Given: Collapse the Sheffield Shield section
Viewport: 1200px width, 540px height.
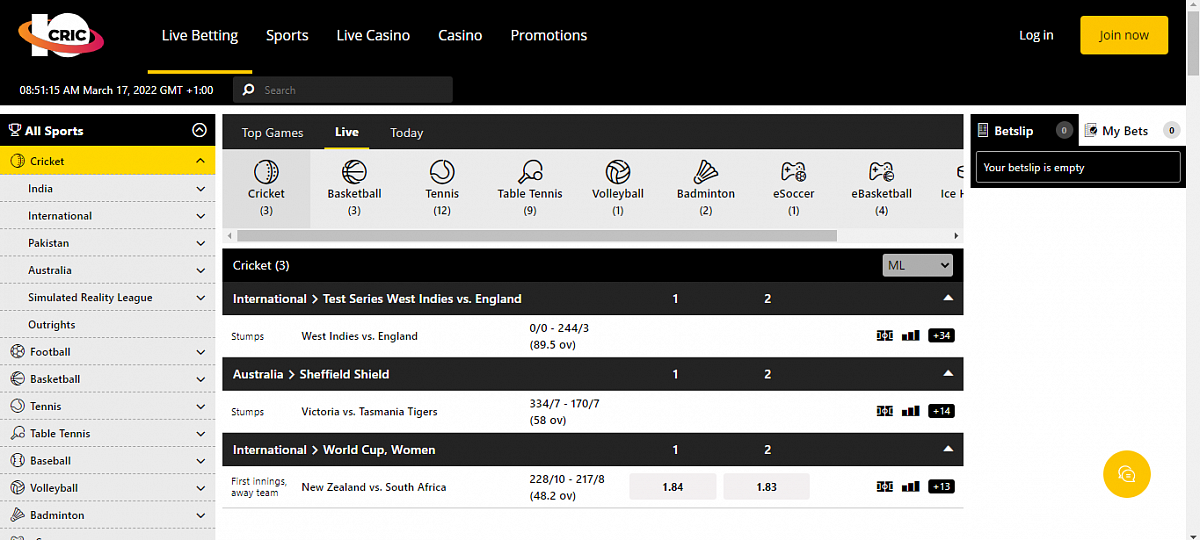Looking at the screenshot, I should 948,374.
